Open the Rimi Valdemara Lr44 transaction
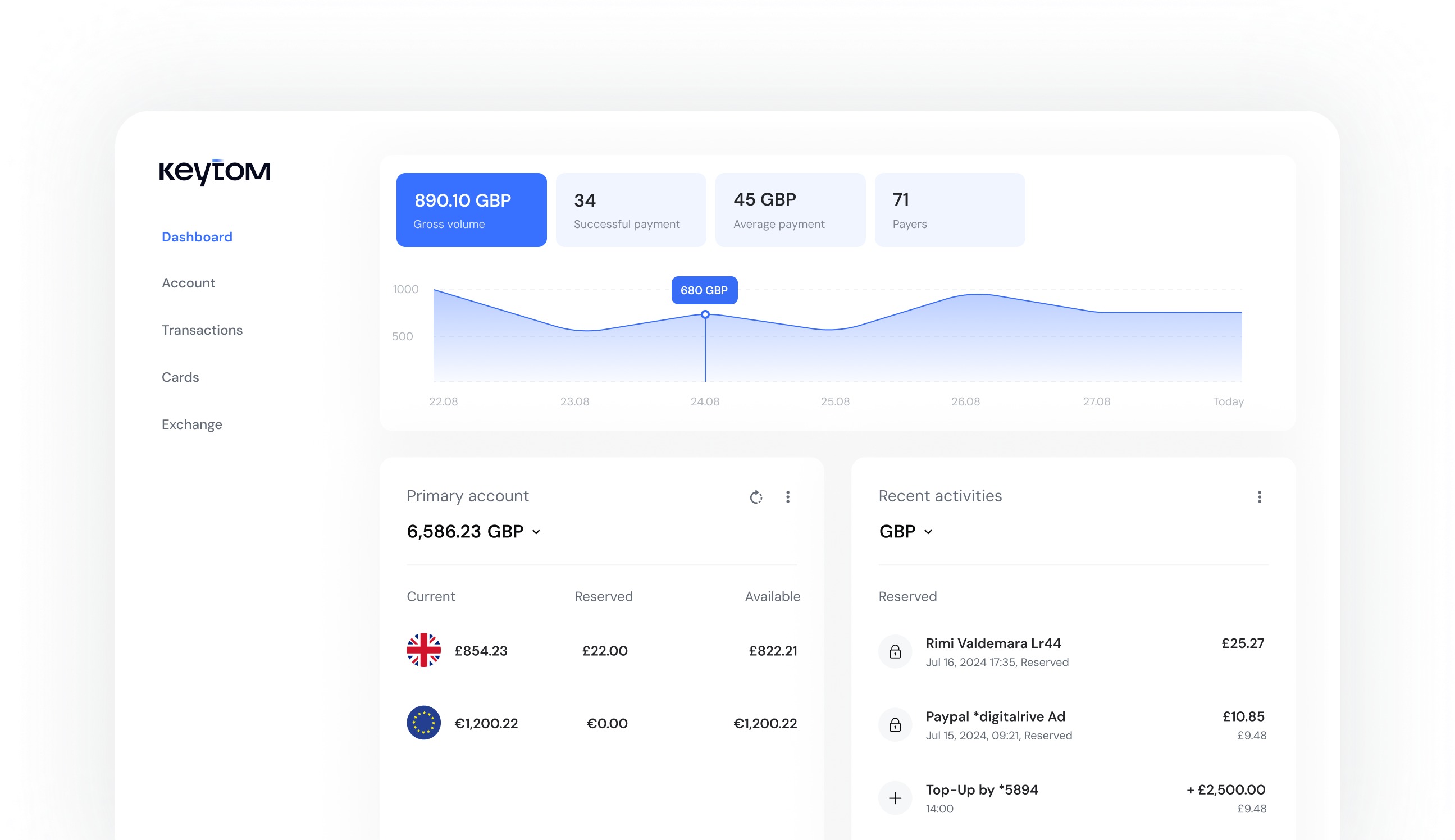Image resolution: width=1455 pixels, height=840 pixels. pyautogui.click(x=1073, y=652)
